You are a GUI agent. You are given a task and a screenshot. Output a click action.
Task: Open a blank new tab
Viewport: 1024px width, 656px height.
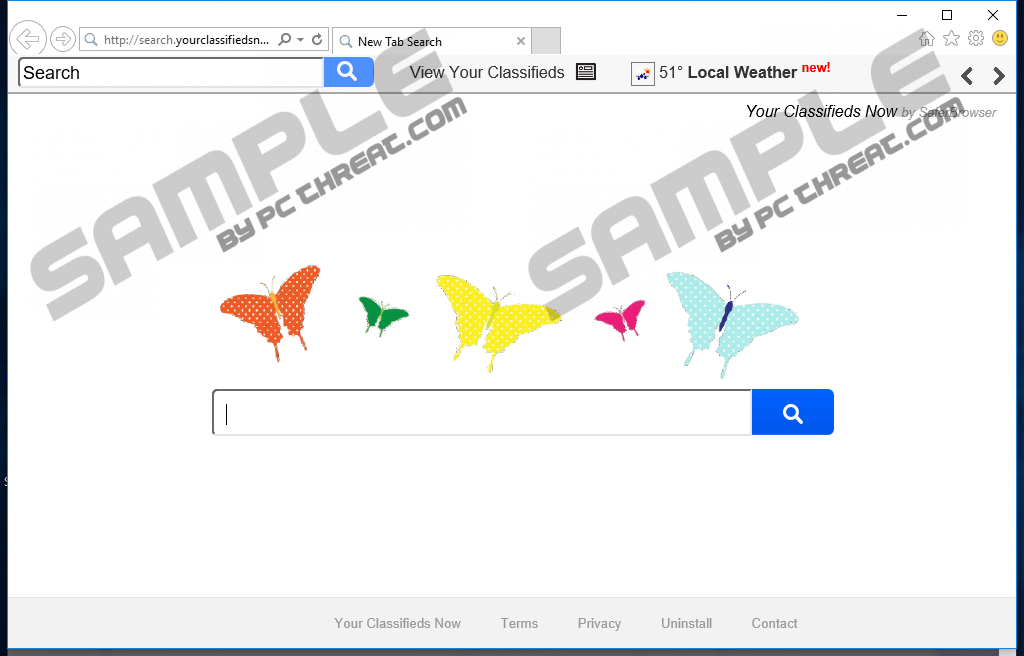click(546, 41)
